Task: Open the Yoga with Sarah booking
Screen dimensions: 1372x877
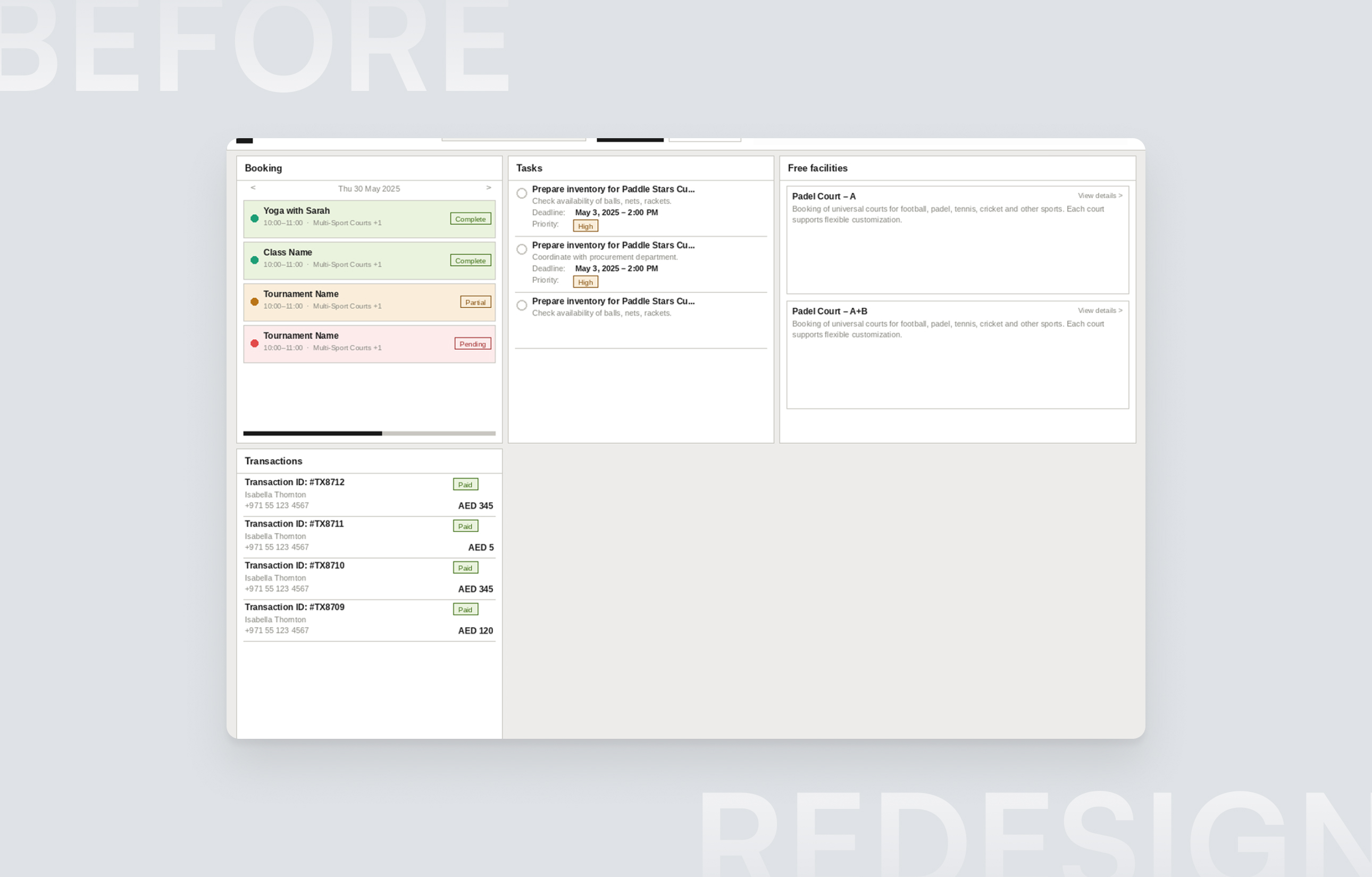Action: click(369, 218)
